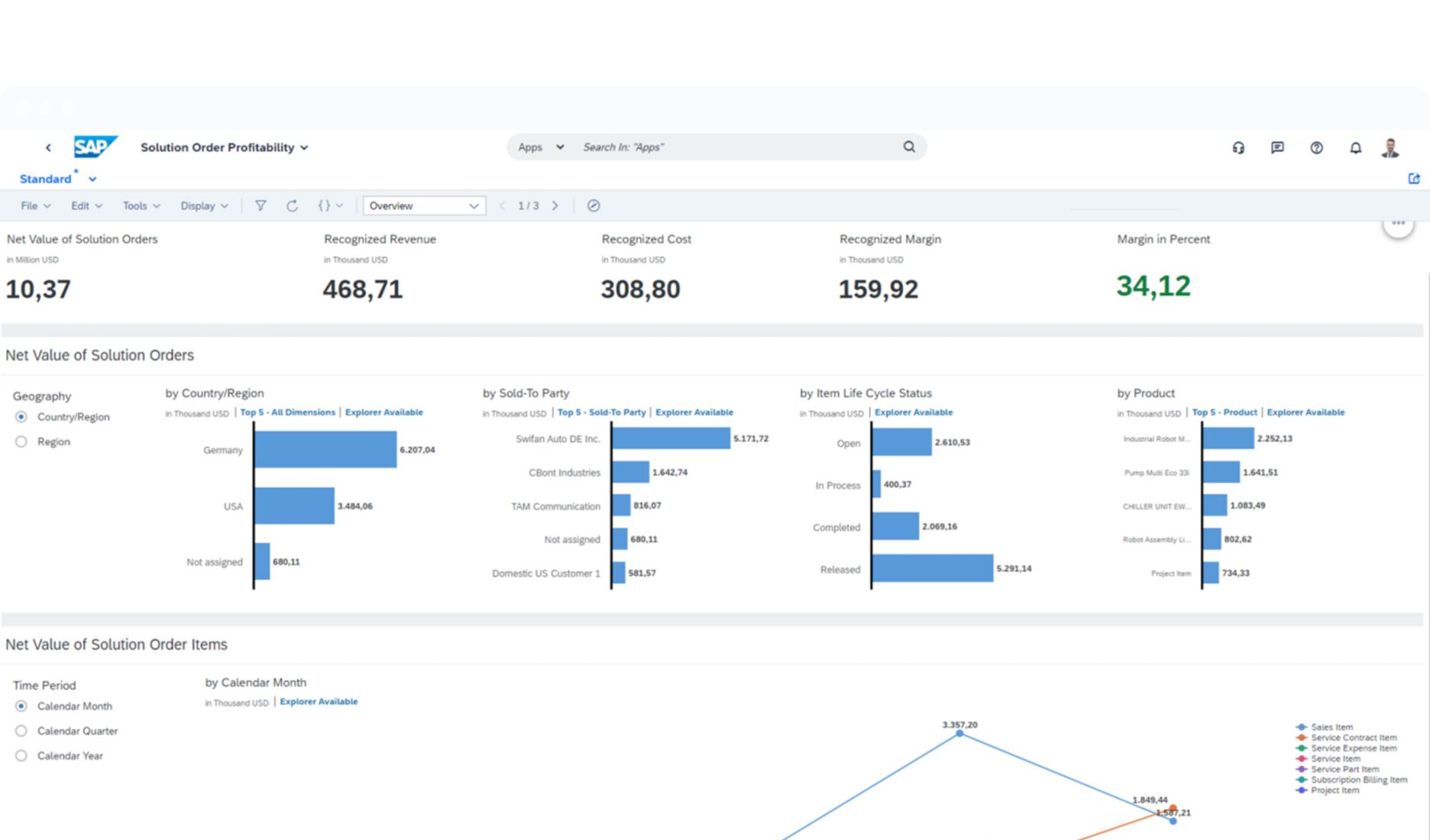Click inside the Search In Apps field

687,147
